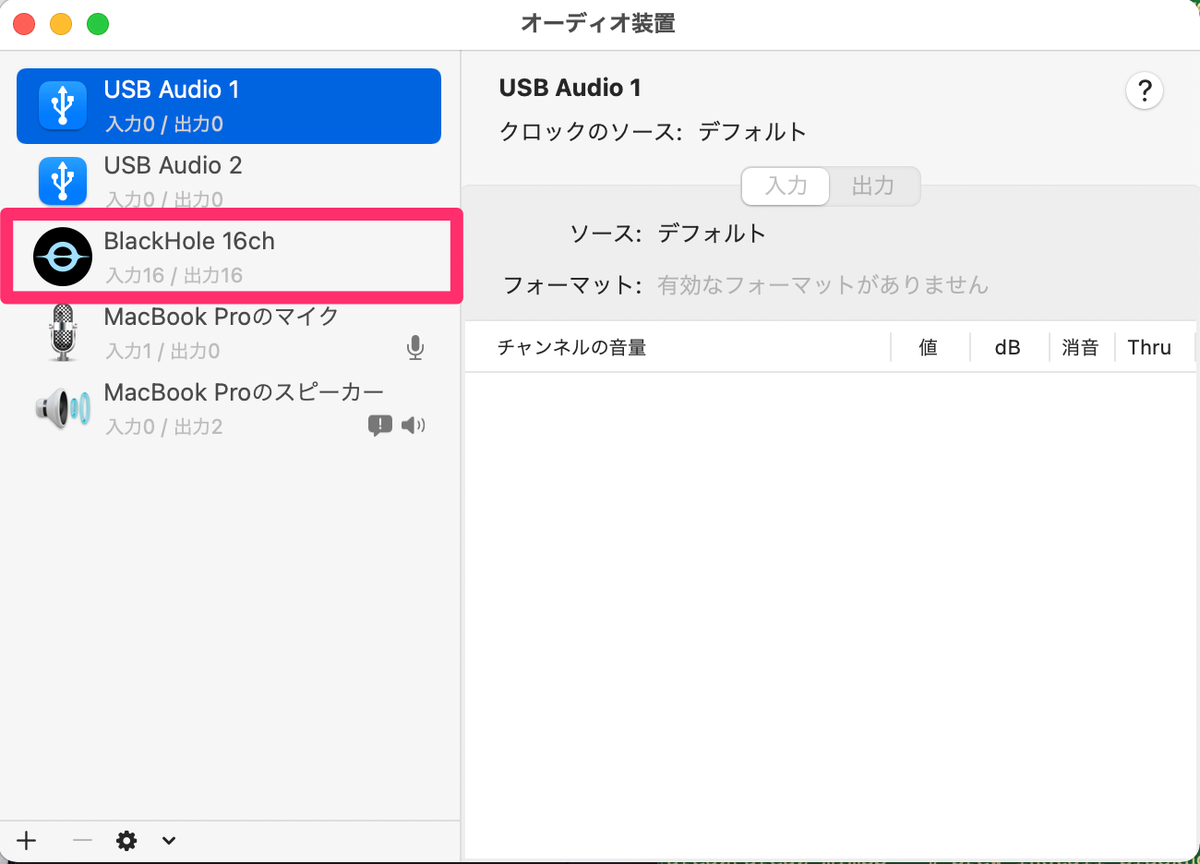The image size is (1200, 864).
Task: Click 入力1 / 出力0 text under マイク
Action: pos(163,351)
